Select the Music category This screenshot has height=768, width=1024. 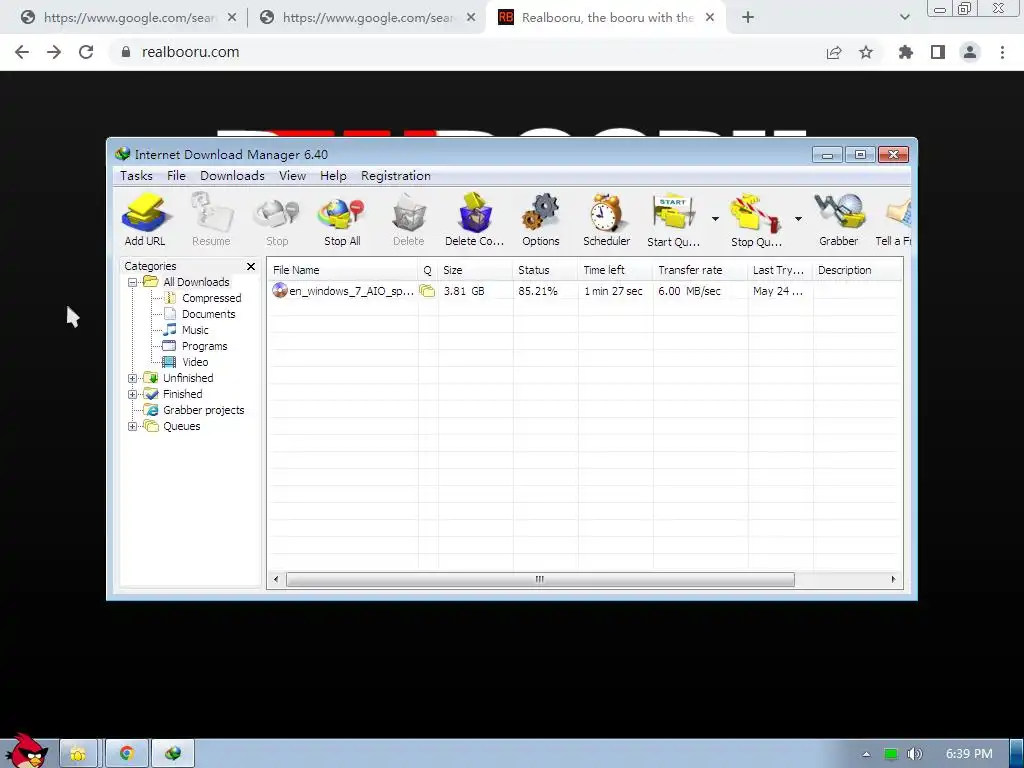point(195,330)
